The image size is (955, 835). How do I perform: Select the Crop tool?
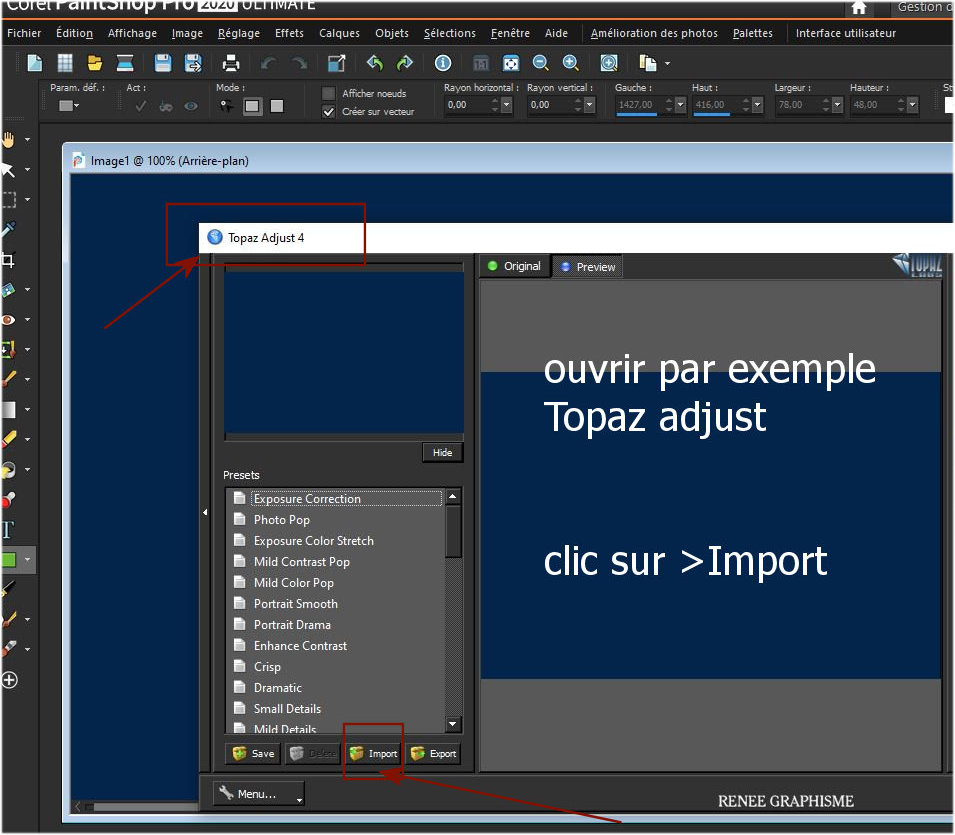pos(9,259)
